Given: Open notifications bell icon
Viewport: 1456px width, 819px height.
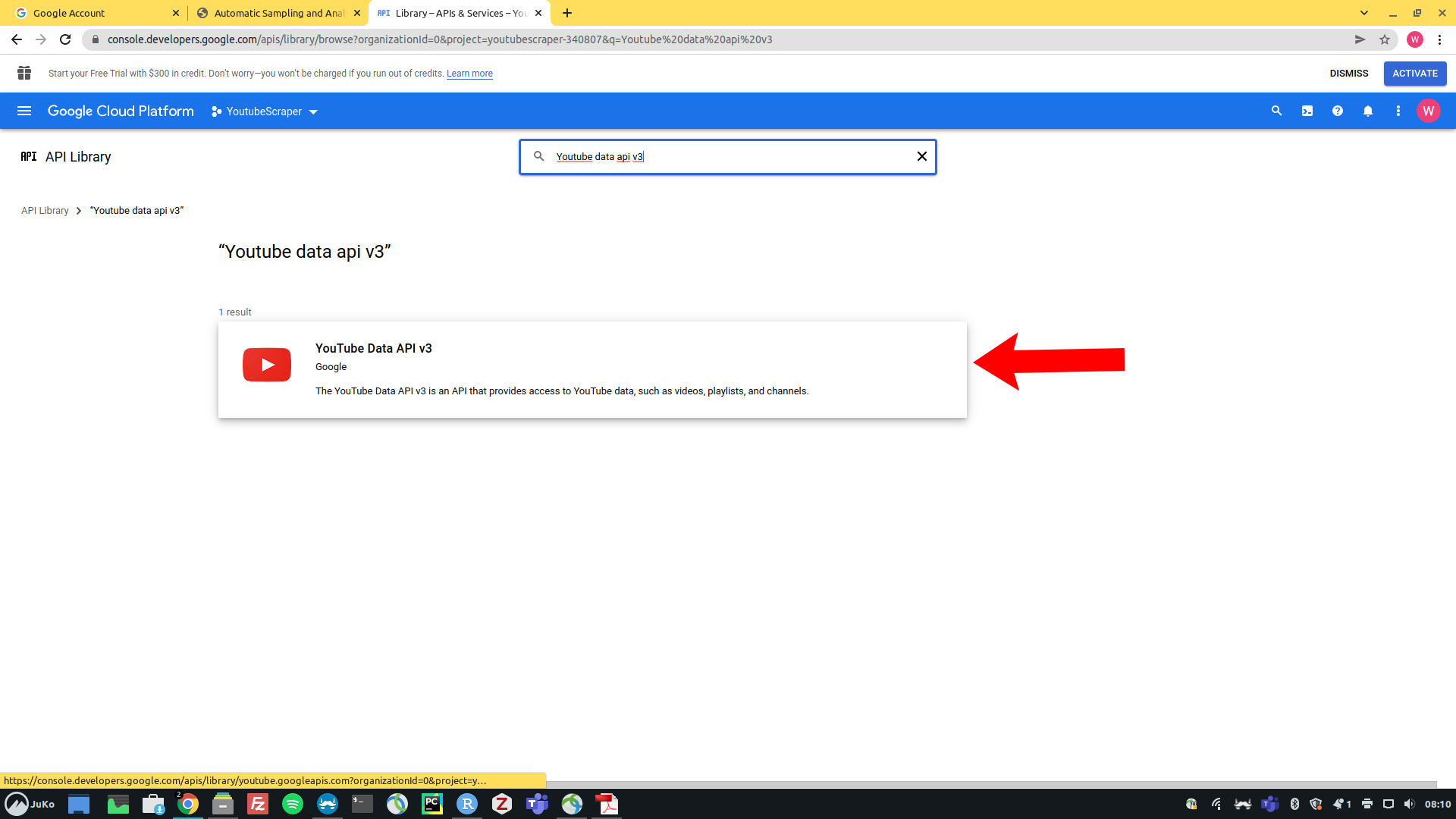Looking at the screenshot, I should click(x=1368, y=111).
